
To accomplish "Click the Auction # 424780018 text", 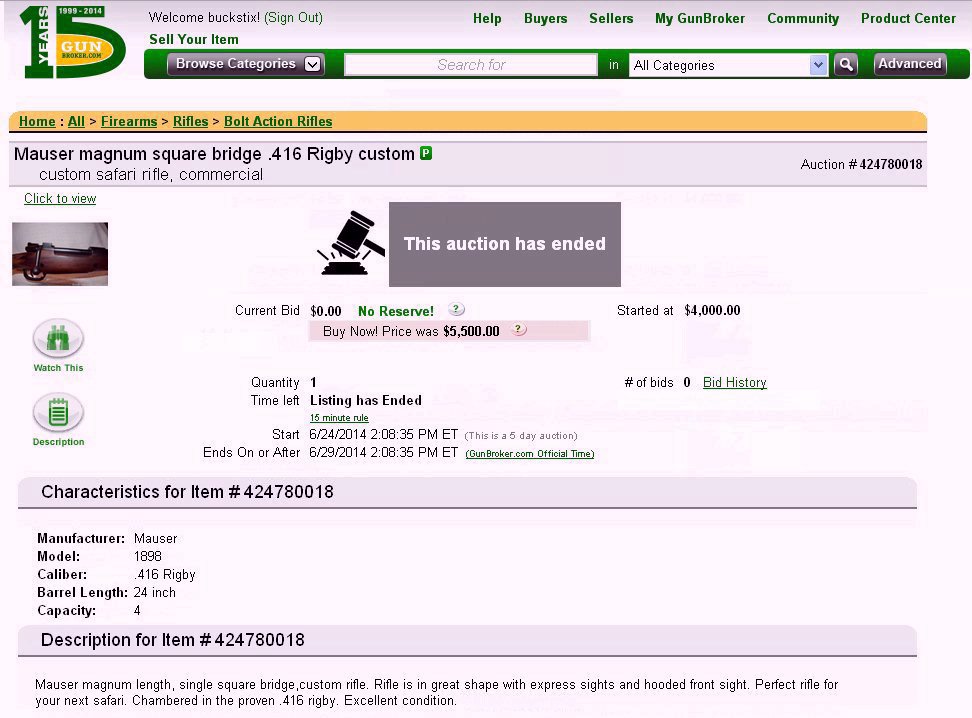I will point(861,164).
